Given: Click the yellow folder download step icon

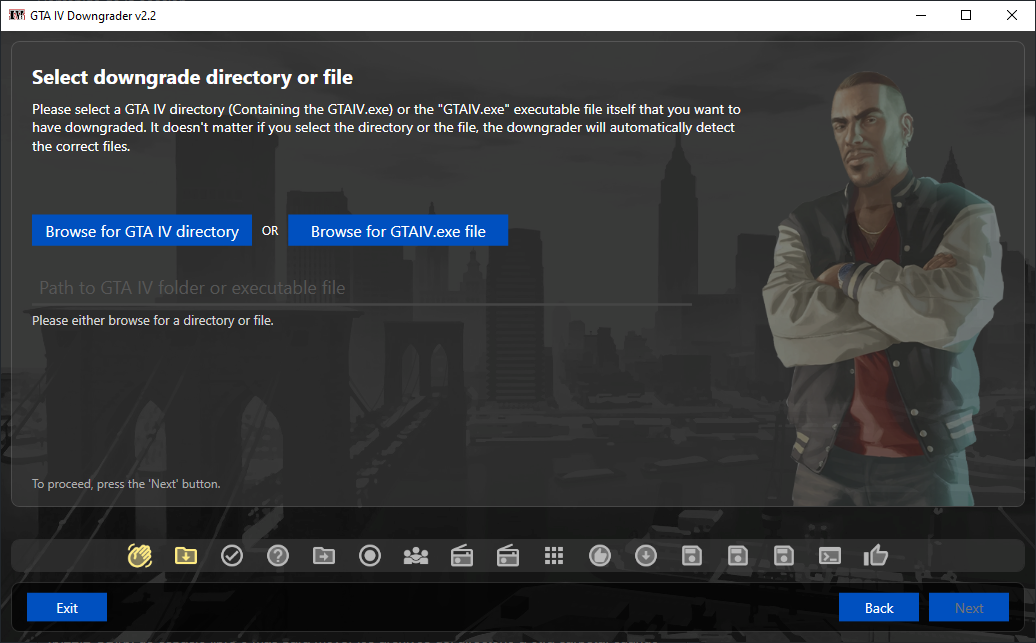Looking at the screenshot, I should coord(186,556).
